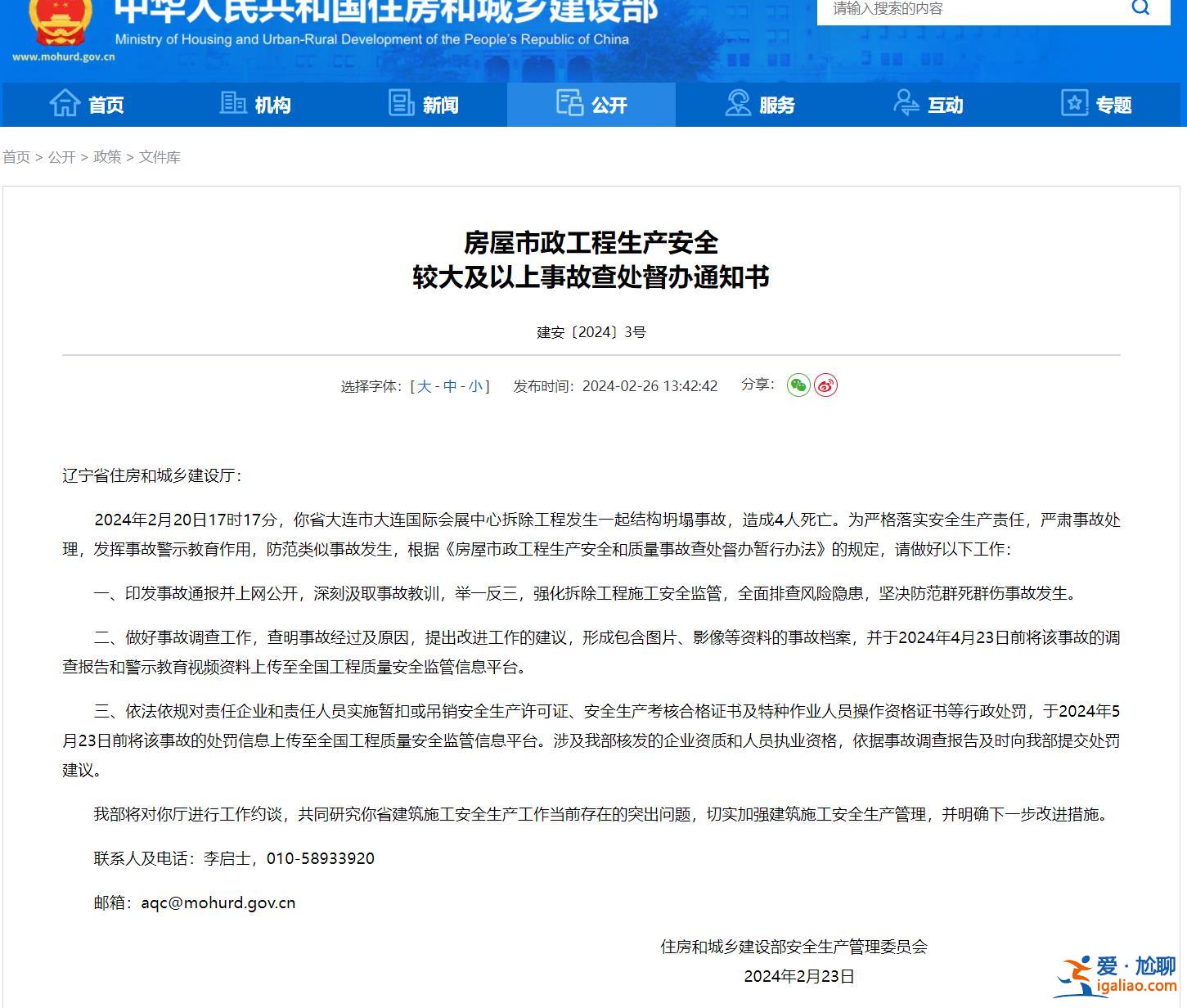
Task: Click the building icon beside 机构
Action: tap(233, 103)
